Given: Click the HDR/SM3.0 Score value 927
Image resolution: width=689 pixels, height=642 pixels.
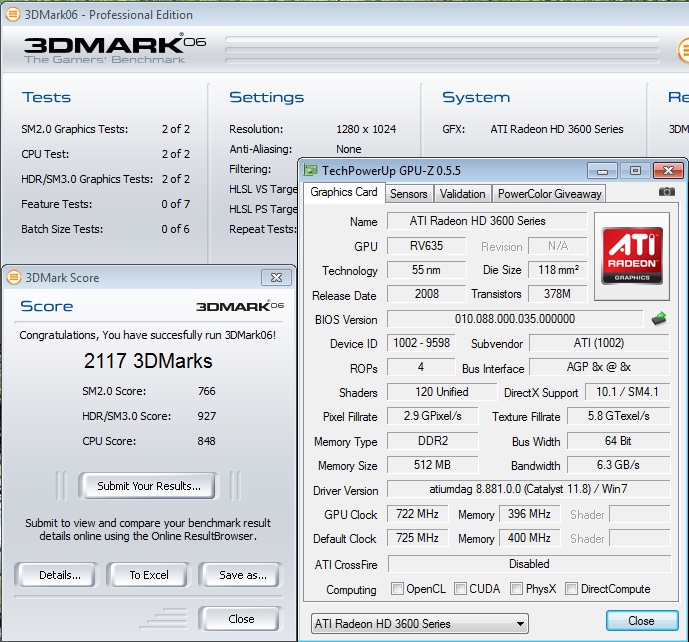Looking at the screenshot, I should pos(207,416).
